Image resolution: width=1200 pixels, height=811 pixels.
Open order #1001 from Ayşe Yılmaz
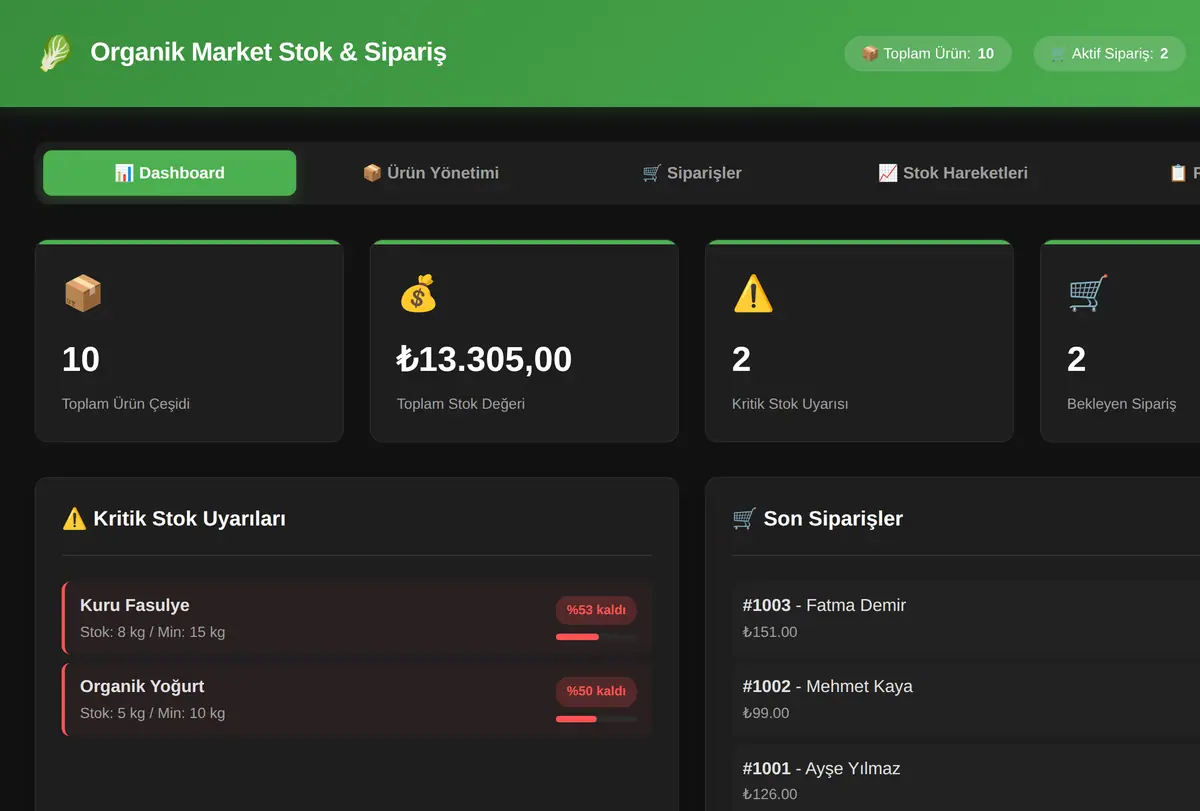tap(966, 778)
